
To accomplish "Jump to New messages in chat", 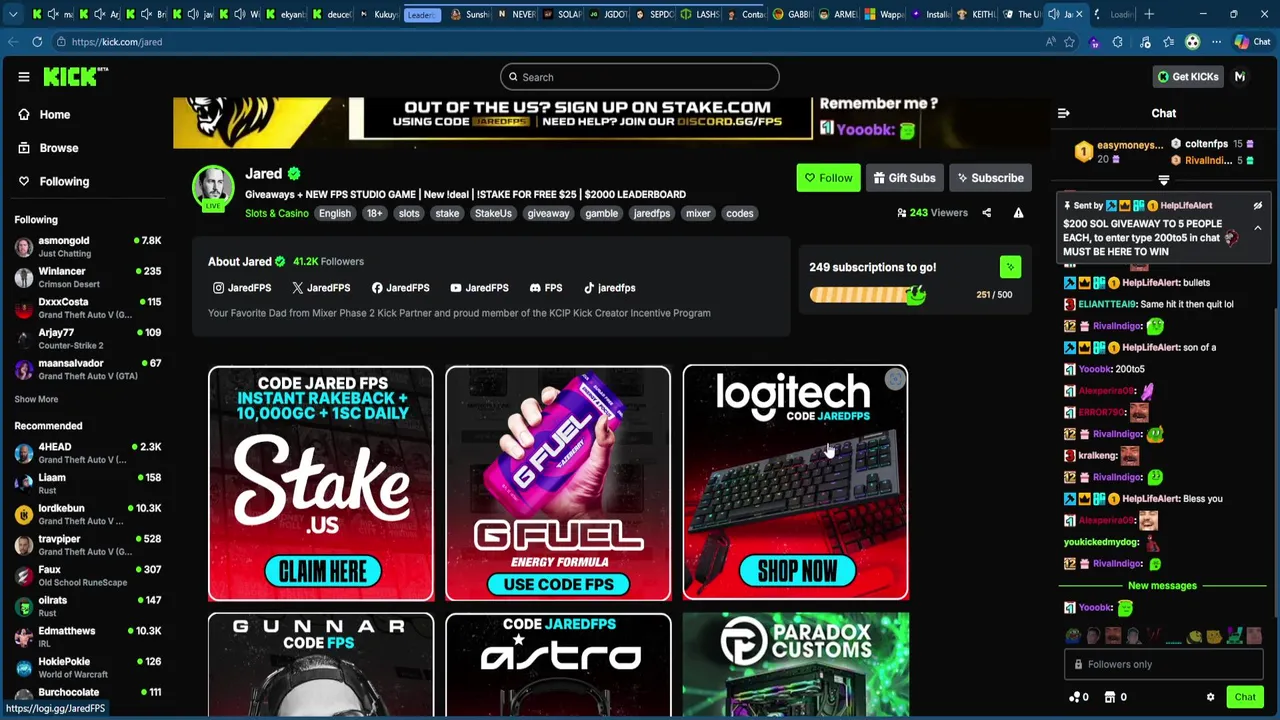I will [x=1162, y=585].
